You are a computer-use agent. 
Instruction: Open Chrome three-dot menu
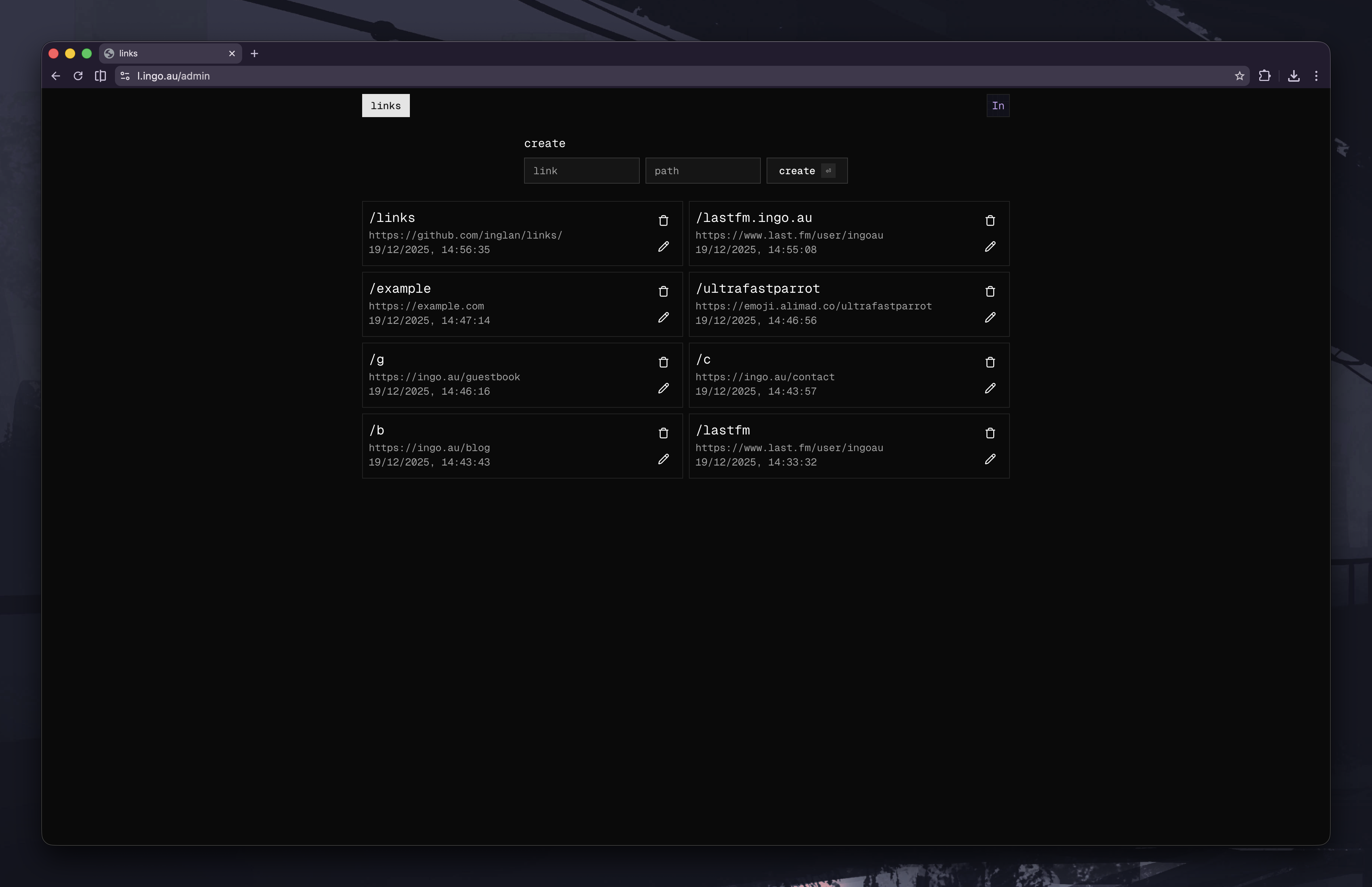point(1316,76)
